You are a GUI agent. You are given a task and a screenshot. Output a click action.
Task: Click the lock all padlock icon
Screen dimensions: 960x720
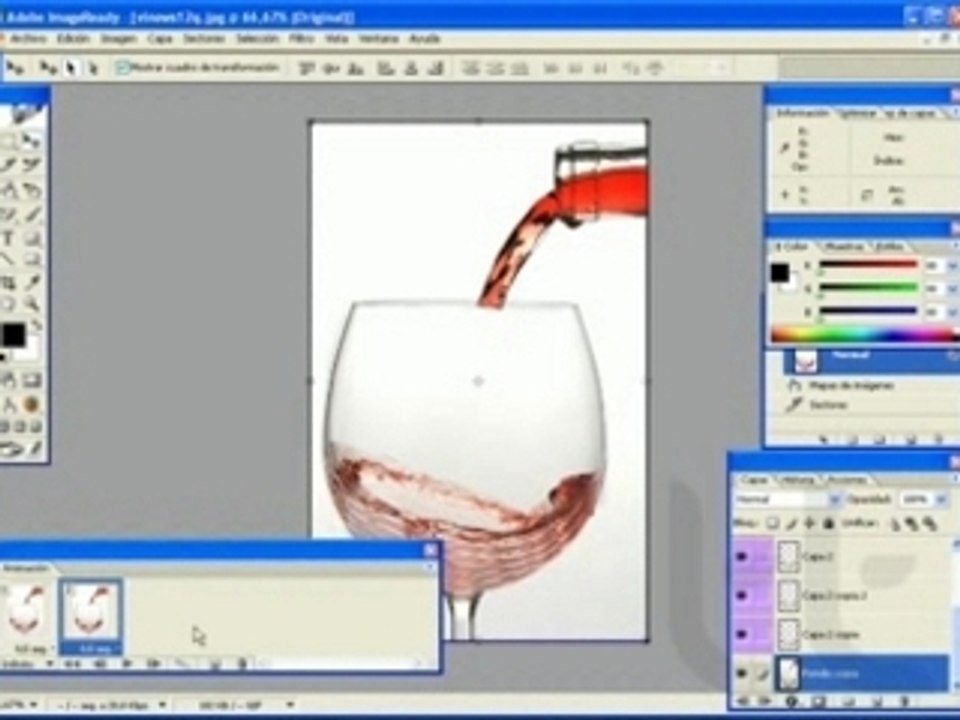coord(829,523)
